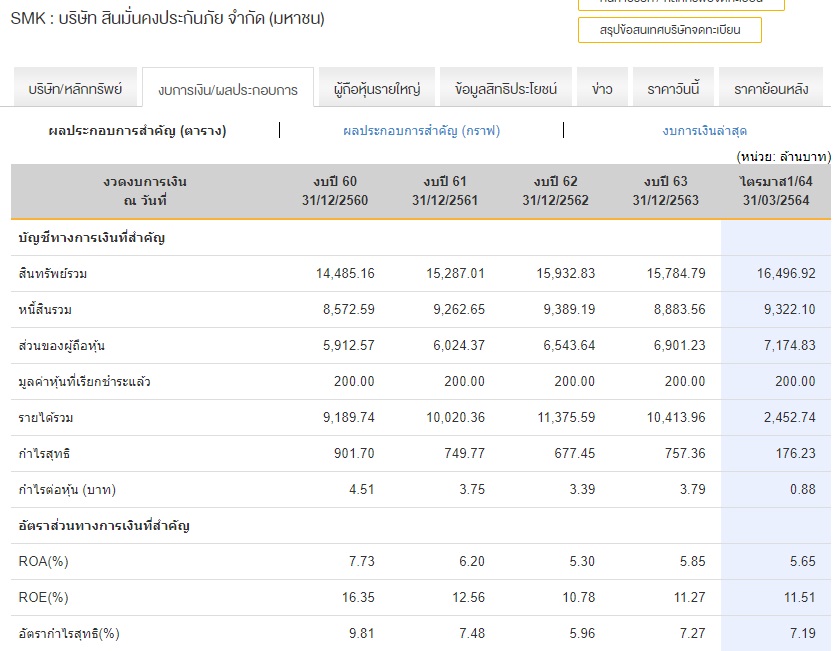Viewport: 835px width, 651px height.
Task: Click the กำไรสุทธิ row label
Action: click(x=45, y=454)
